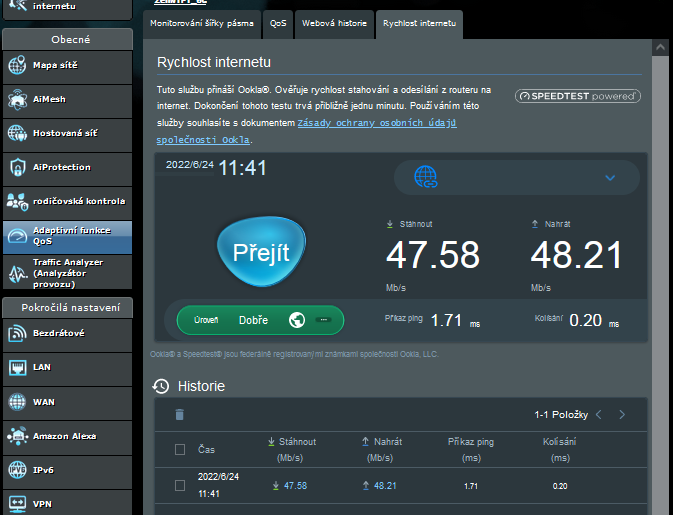
Task: Click the Traffic Analyzer graph icon
Action: pos(17,272)
